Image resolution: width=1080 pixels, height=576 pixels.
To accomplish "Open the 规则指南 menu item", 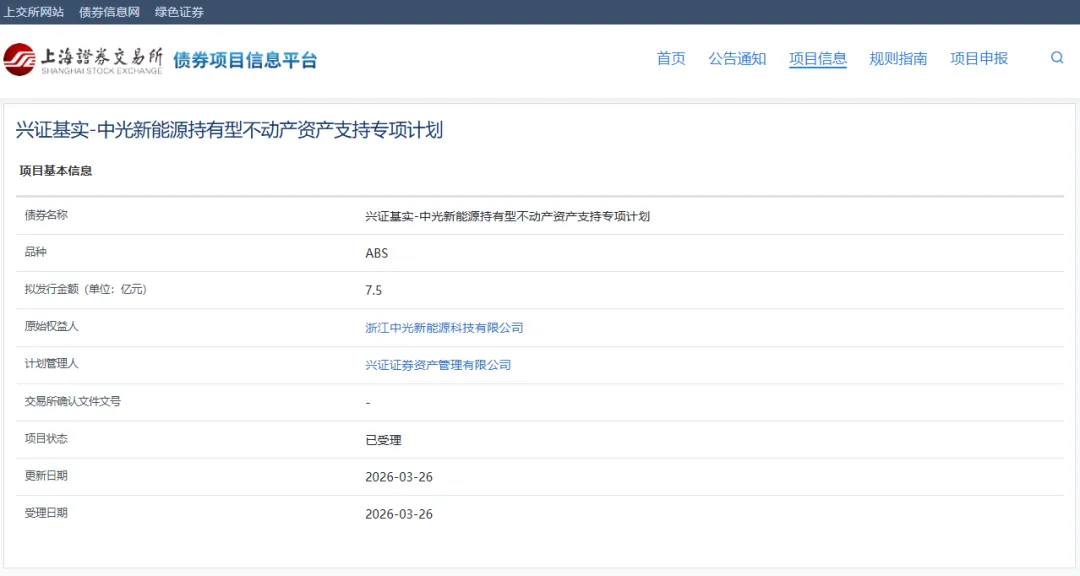I will point(898,59).
